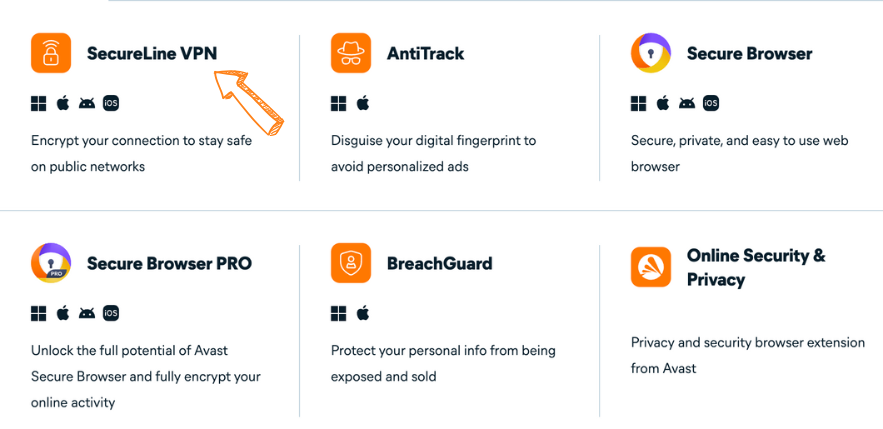Viewport: 883px width, 429px height.
Task: Click the BreachGuard shield icon
Action: [x=351, y=263]
